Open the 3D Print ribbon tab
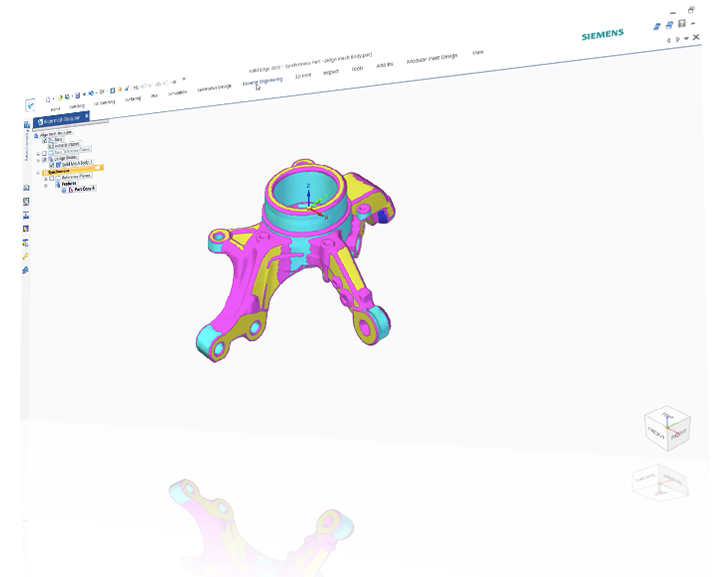This screenshot has height=577, width=719. pyautogui.click(x=303, y=76)
